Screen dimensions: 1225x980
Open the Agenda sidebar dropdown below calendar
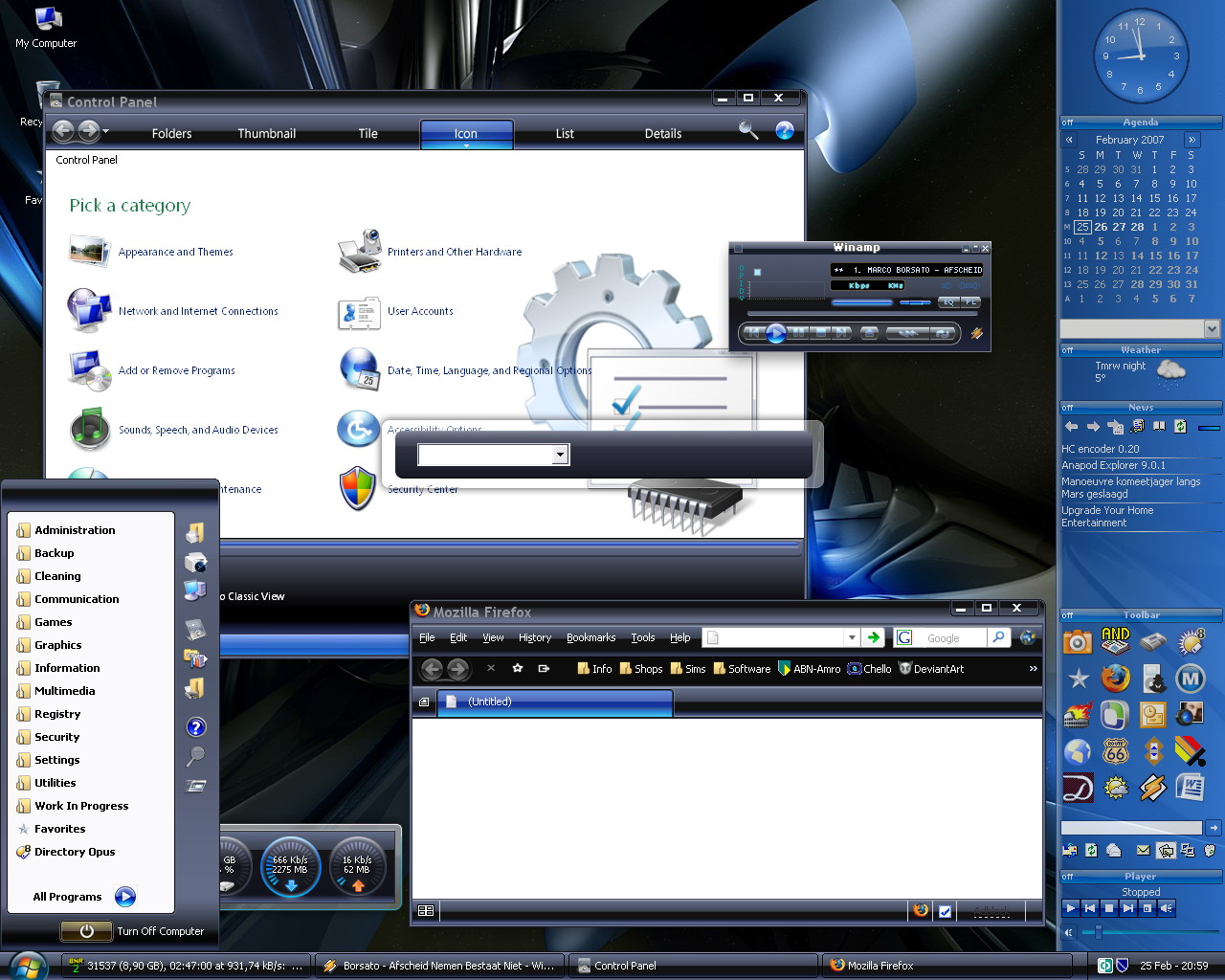[x=1212, y=328]
